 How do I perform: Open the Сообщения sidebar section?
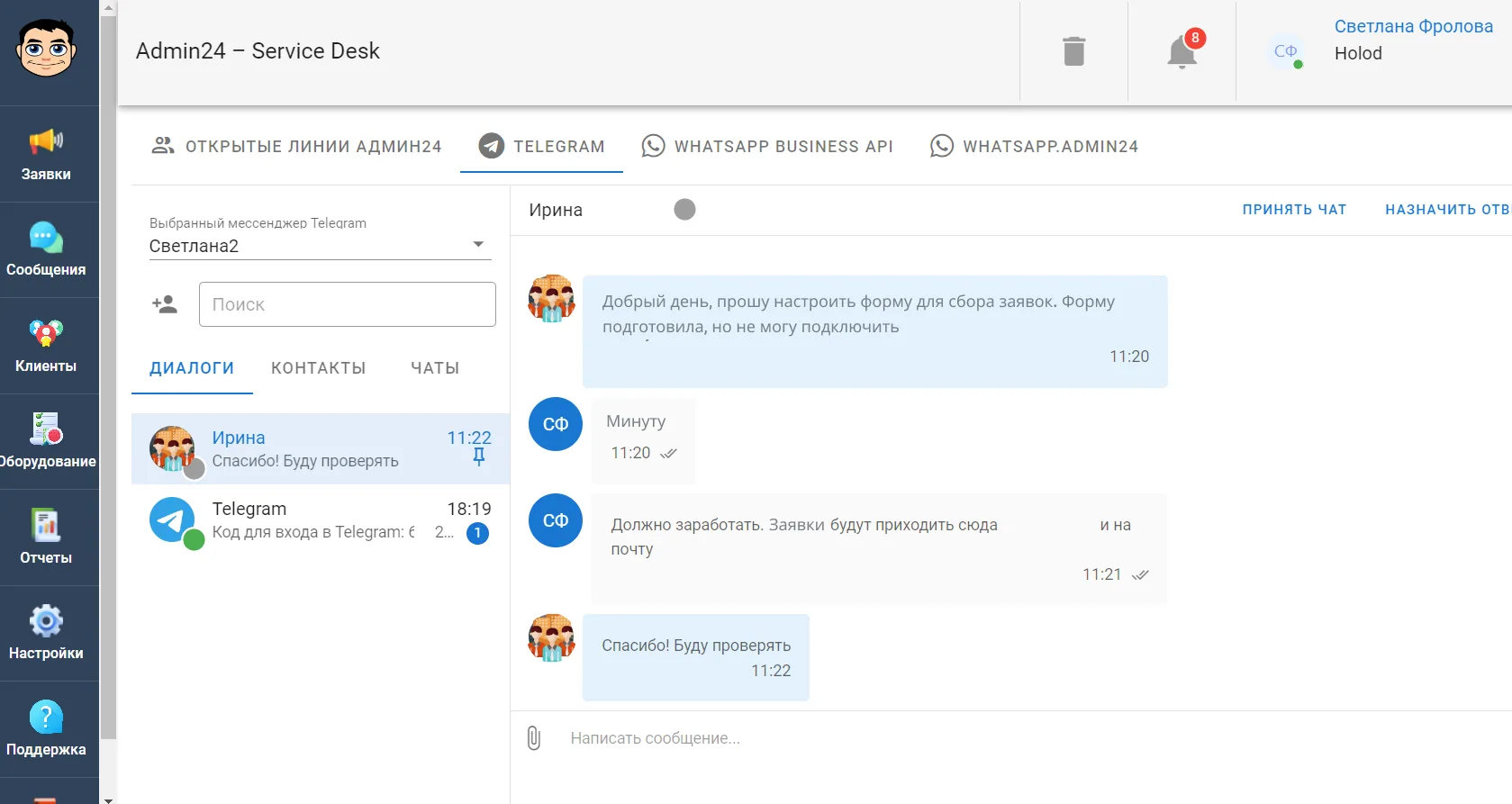click(x=46, y=249)
